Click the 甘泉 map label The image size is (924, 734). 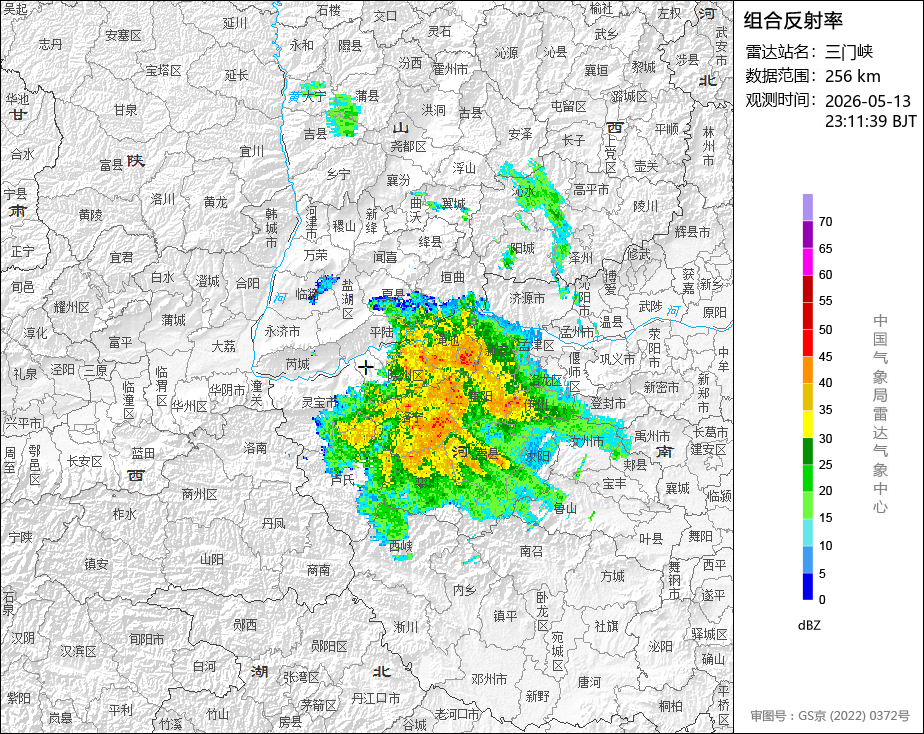[126, 110]
